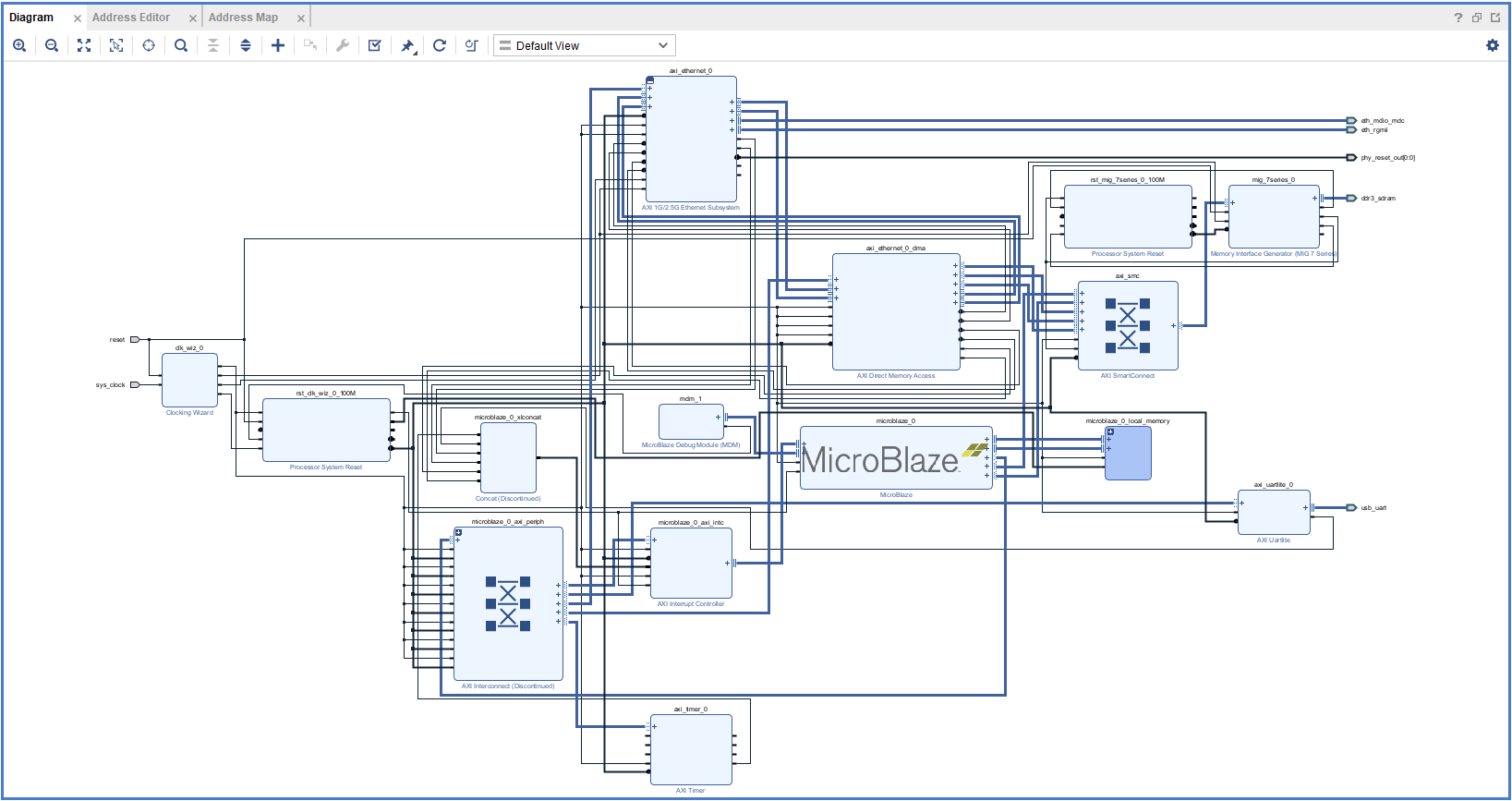Viewport: 1512px width, 801px height.
Task: Switch to the Address Map tab
Action: click(243, 18)
